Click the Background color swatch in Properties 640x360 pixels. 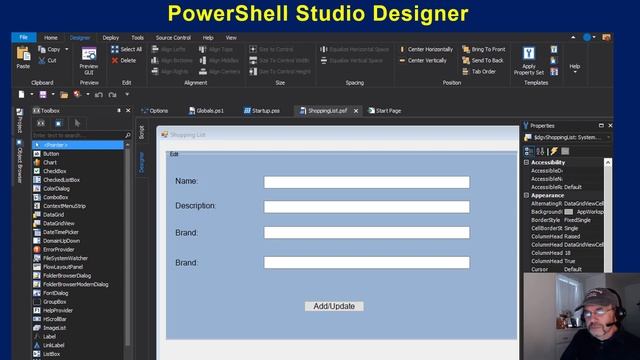pyautogui.click(x=569, y=212)
